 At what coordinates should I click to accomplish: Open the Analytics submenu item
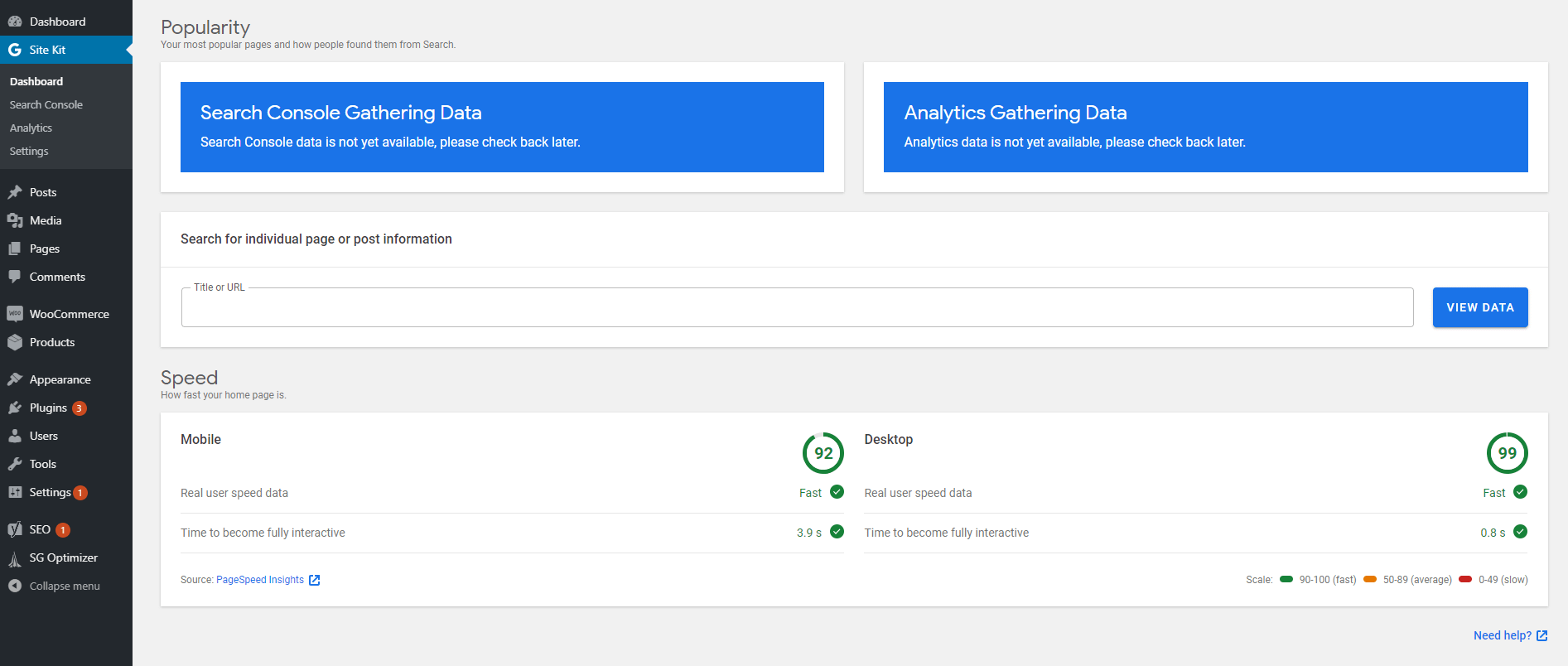(x=31, y=128)
